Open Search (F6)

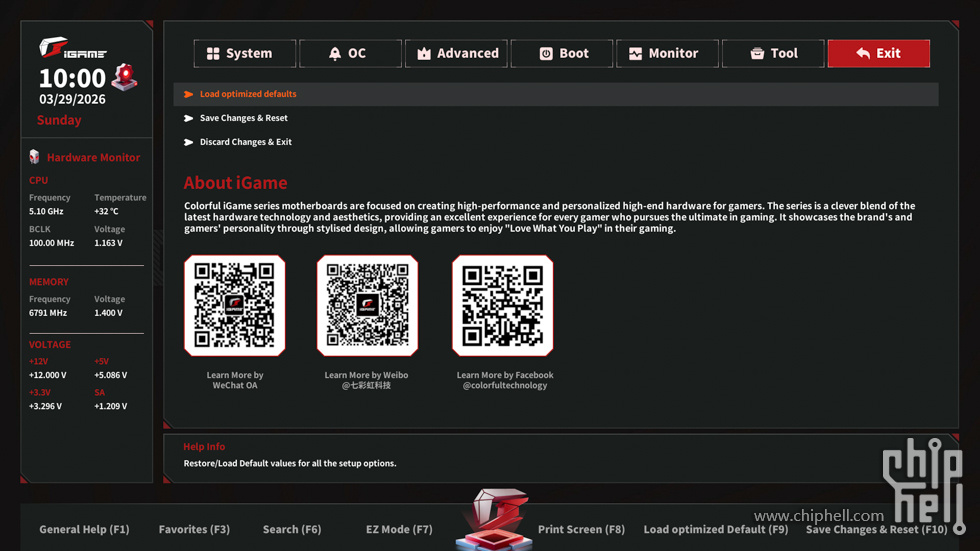[x=292, y=529]
